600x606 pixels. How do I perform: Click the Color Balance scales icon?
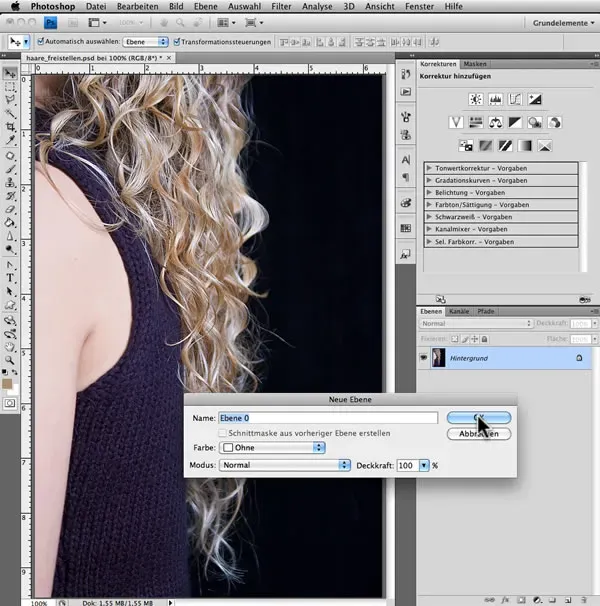(x=495, y=122)
